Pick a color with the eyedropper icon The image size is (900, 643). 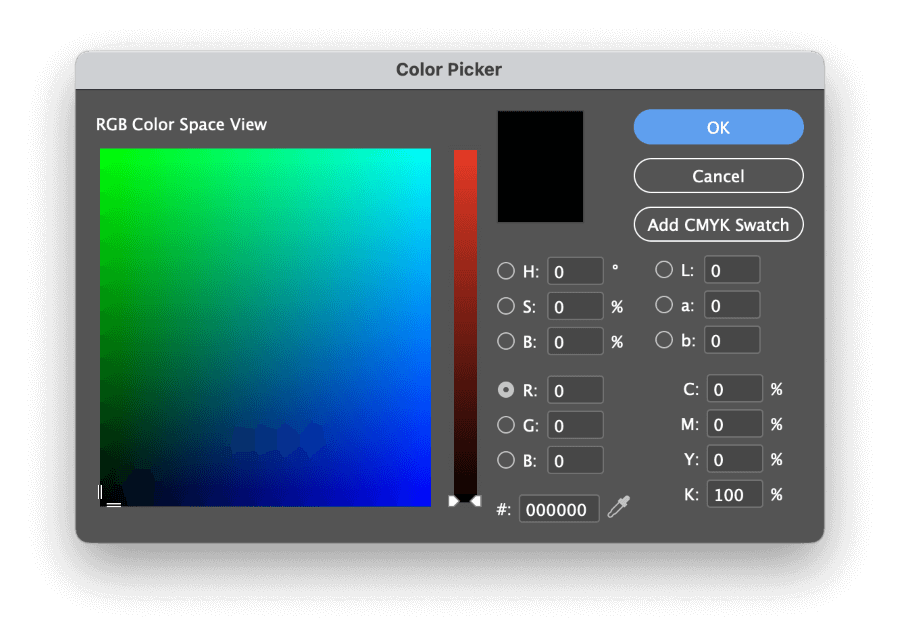[619, 507]
